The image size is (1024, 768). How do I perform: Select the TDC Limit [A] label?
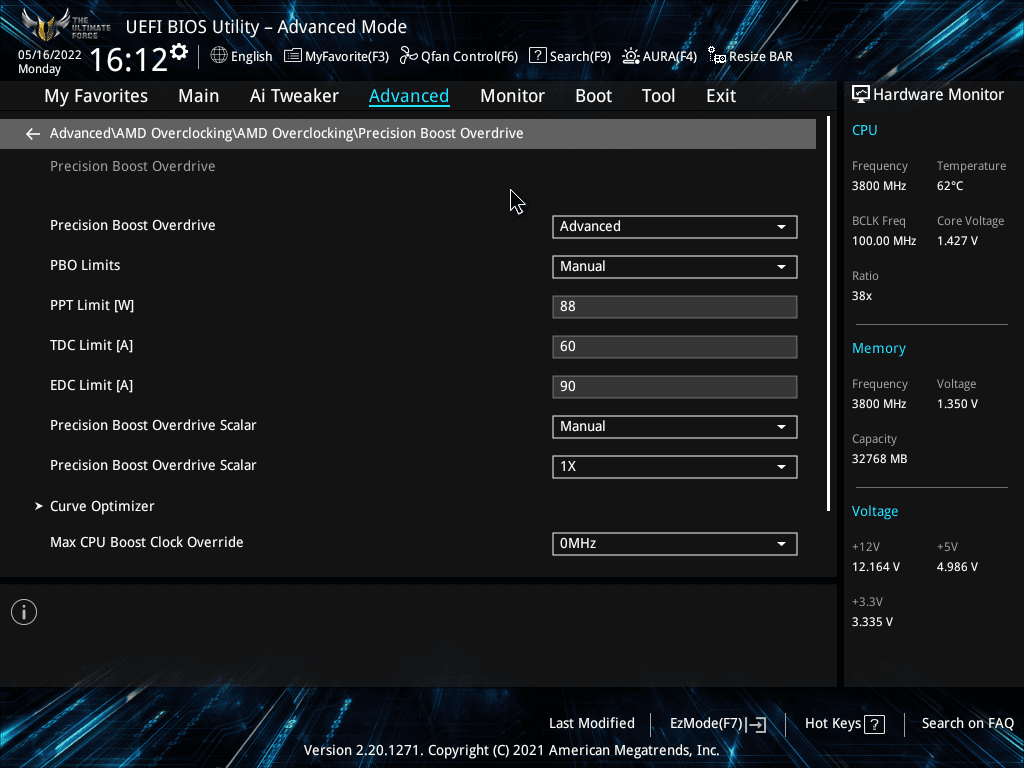click(x=91, y=345)
